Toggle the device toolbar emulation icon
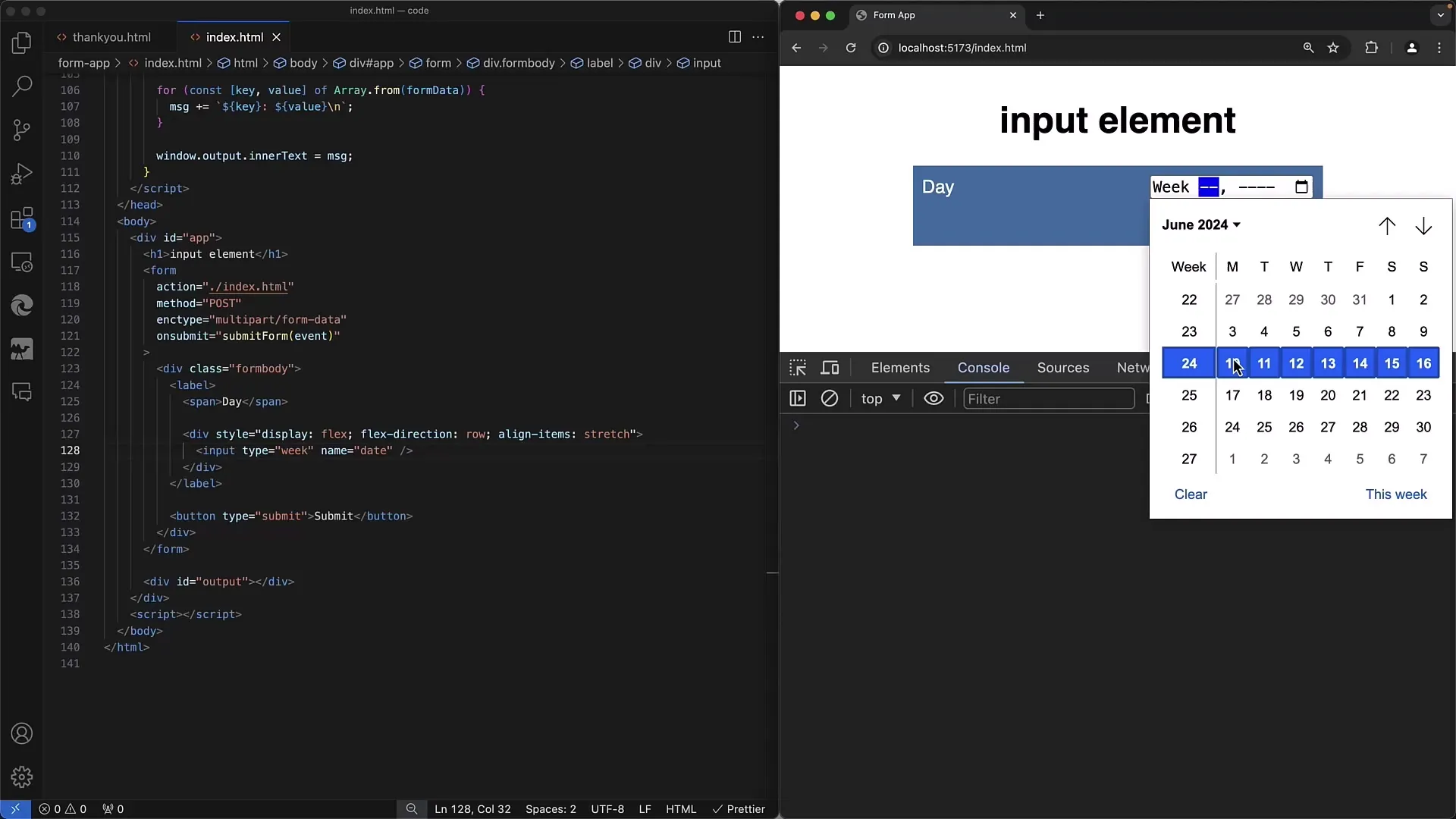This screenshot has height=819, width=1456. tap(829, 367)
